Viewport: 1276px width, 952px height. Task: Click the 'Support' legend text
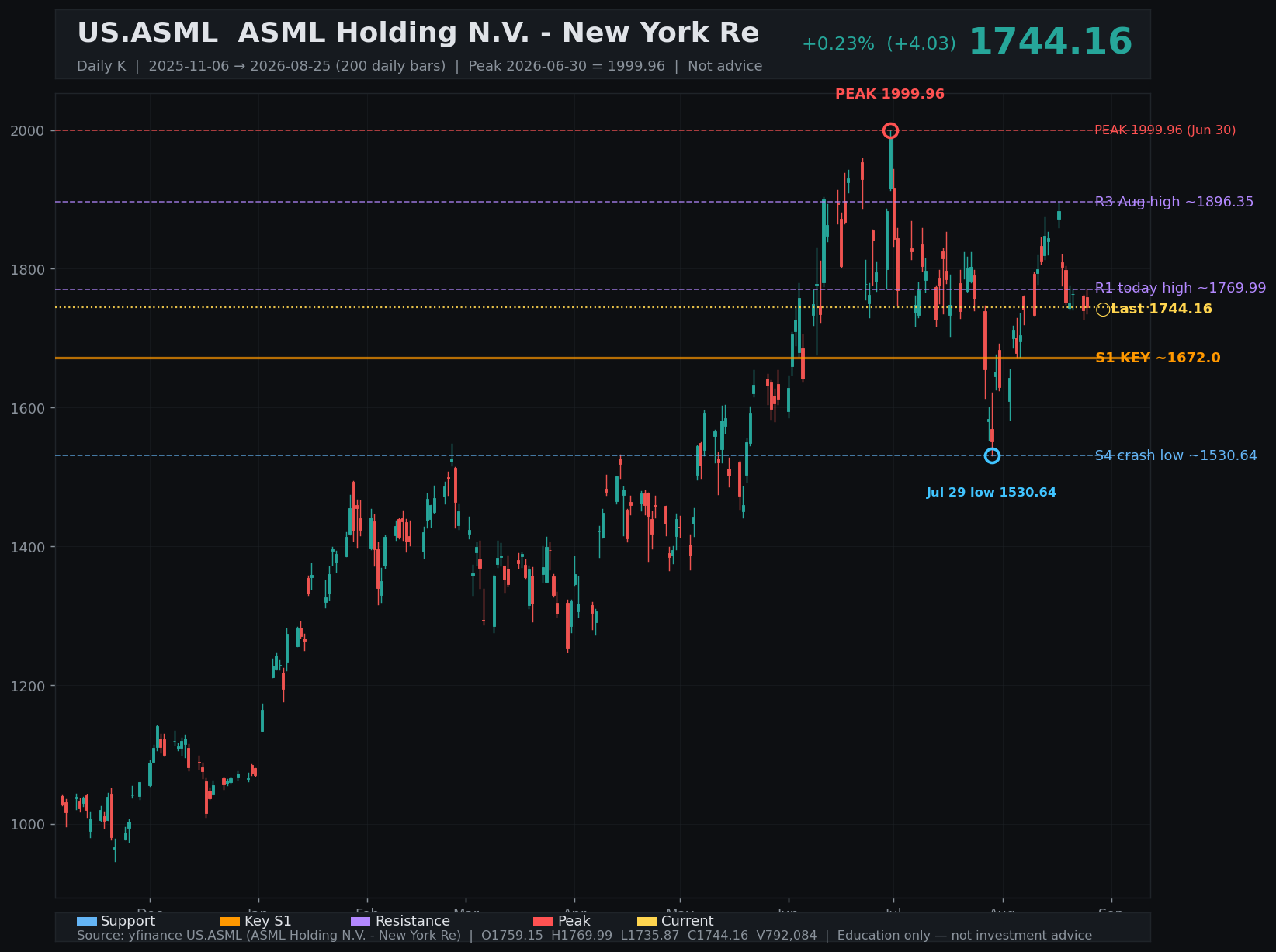click(128, 921)
